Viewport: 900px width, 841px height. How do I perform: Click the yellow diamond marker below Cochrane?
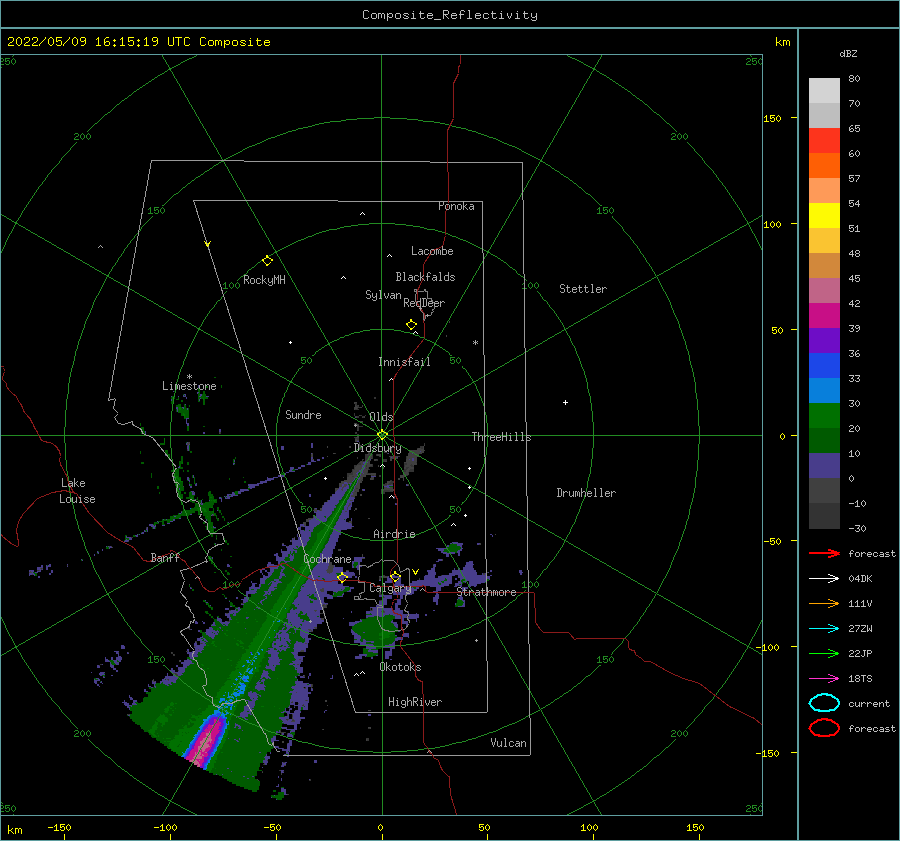coord(342,577)
